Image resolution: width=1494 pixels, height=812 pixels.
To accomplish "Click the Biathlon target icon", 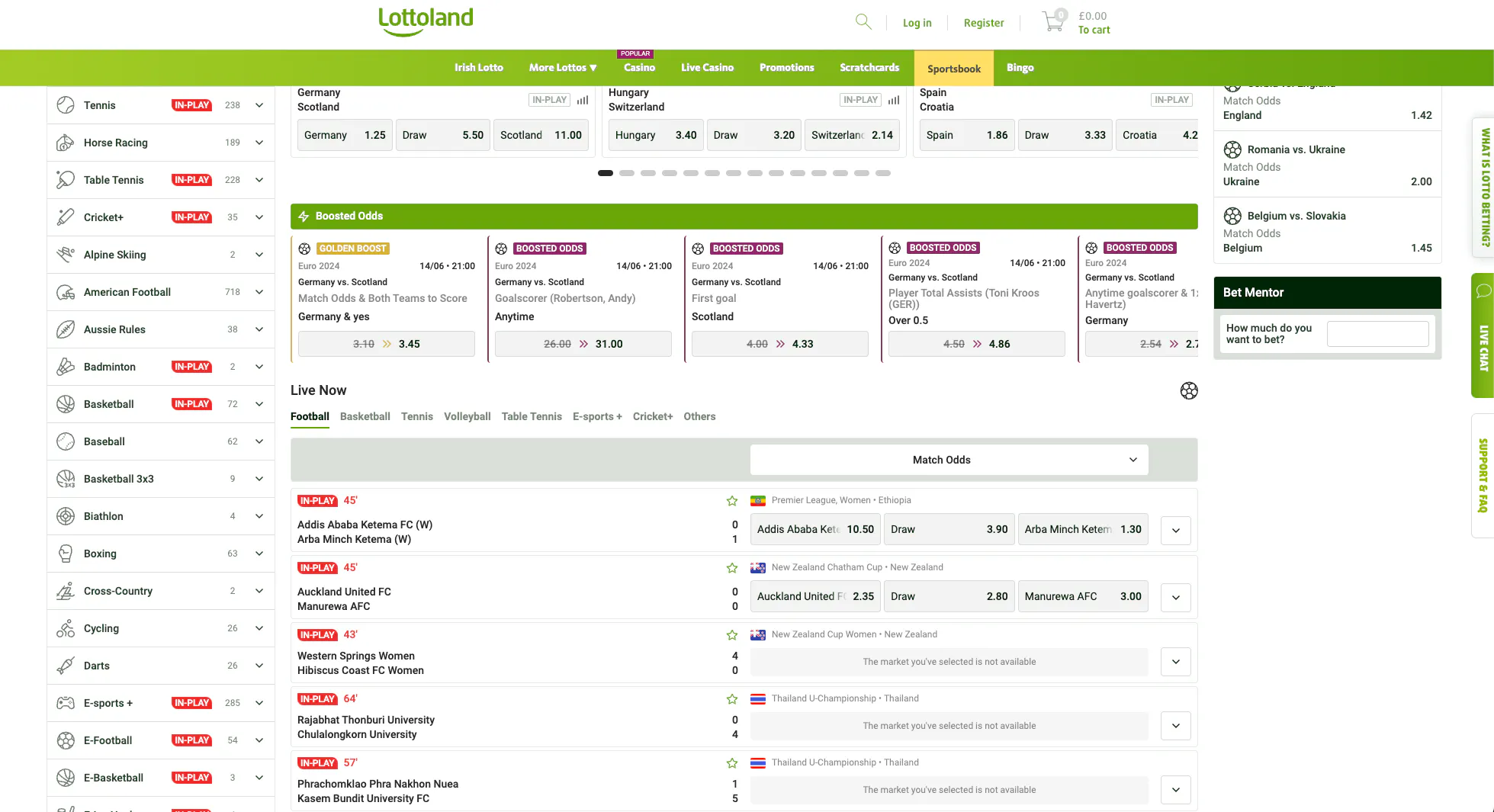I will 66,516.
